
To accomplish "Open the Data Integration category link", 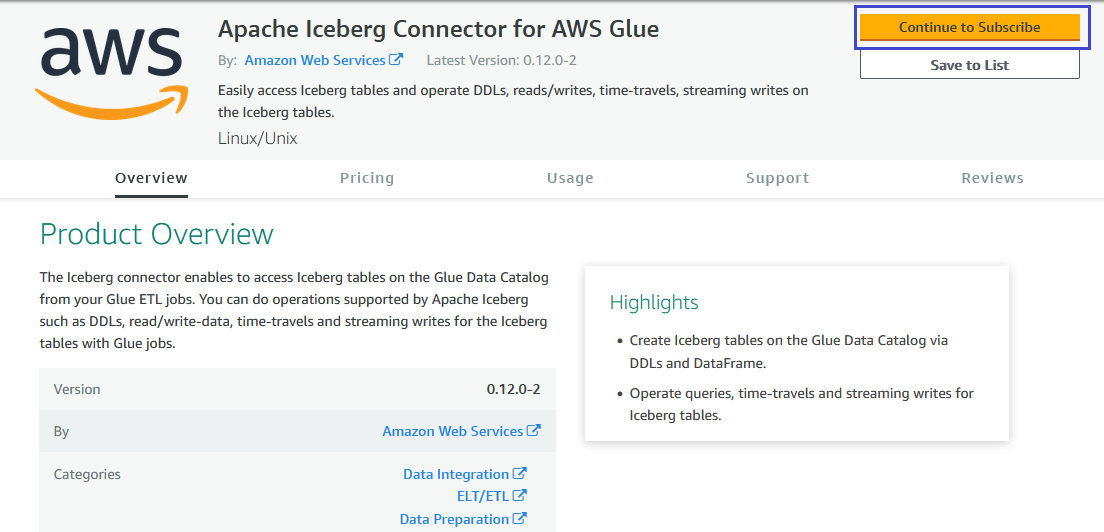I will point(456,474).
